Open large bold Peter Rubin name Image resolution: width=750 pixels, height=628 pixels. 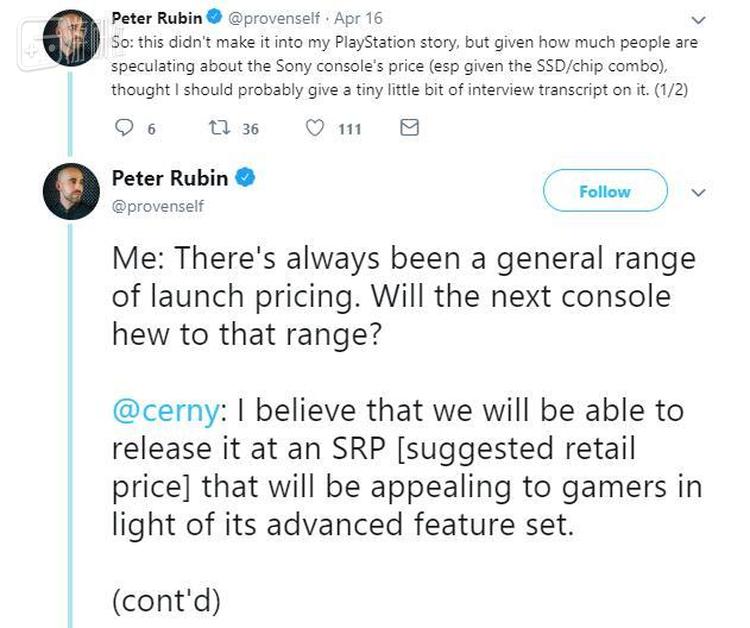click(x=170, y=180)
